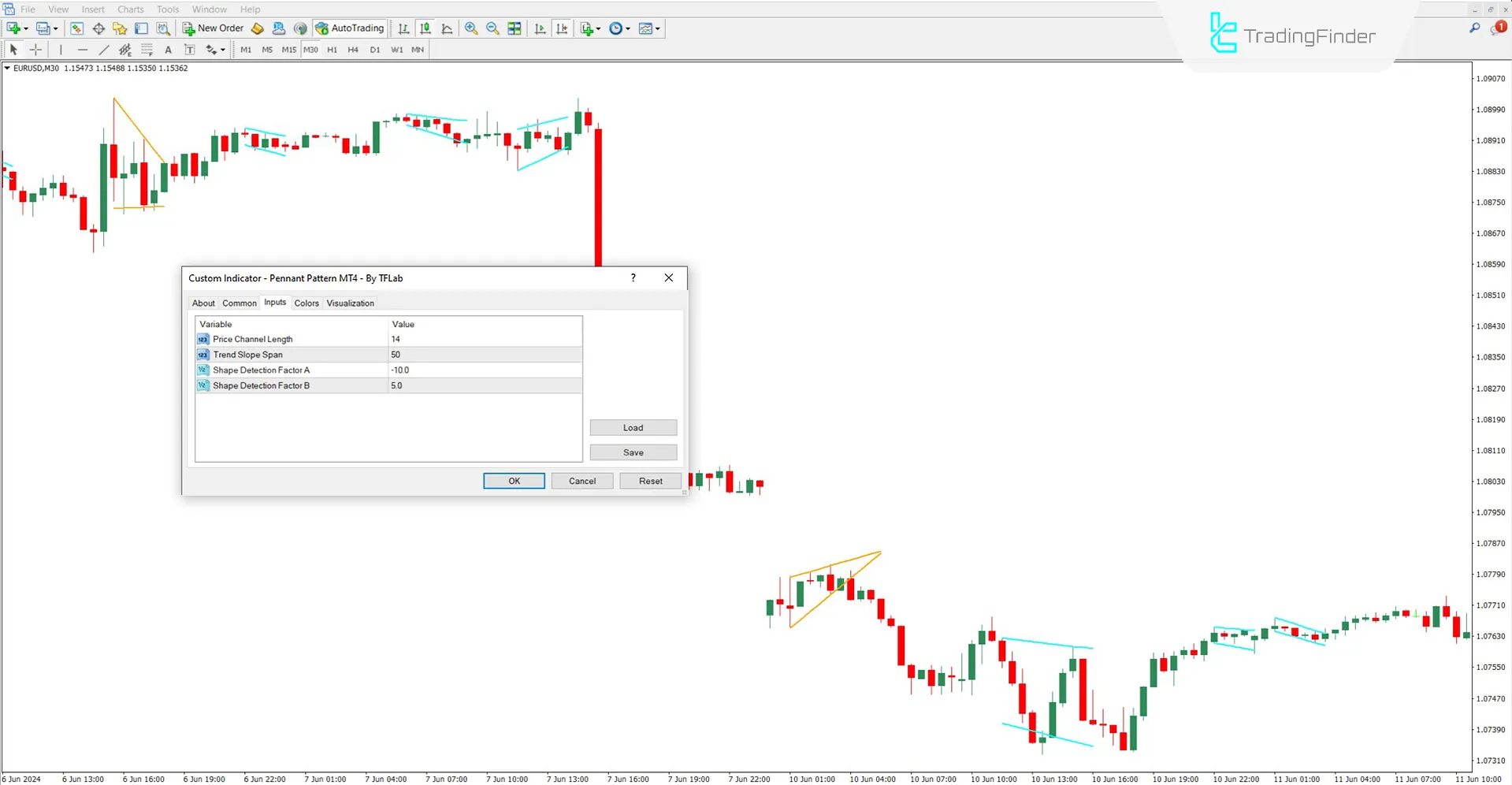This screenshot has width=1512, height=785.
Task: Edit the Trend Slope Span value
Action: (x=485, y=355)
